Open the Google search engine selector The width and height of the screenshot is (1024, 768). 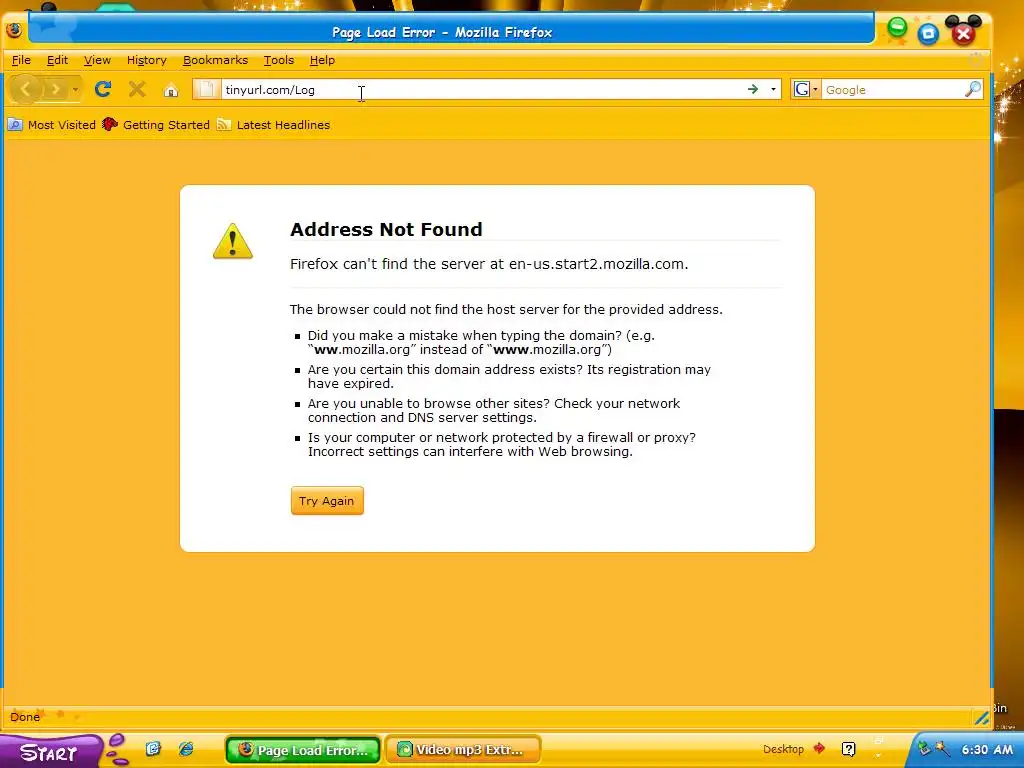(805, 89)
